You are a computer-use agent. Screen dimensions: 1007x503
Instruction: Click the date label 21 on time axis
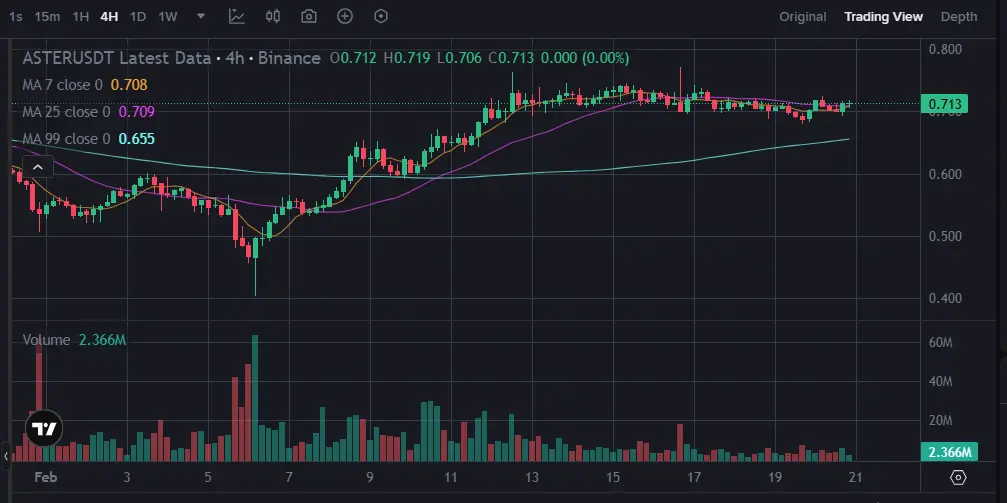point(855,477)
